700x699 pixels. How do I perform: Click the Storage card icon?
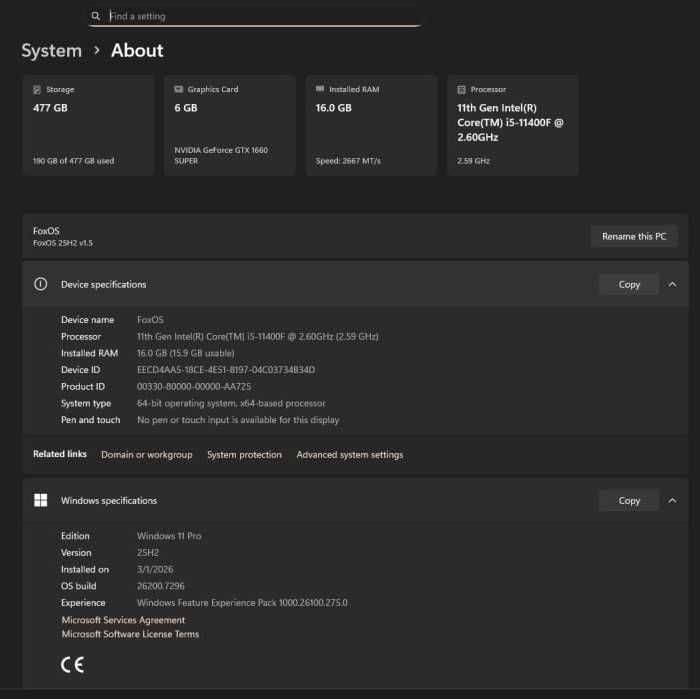(37, 89)
